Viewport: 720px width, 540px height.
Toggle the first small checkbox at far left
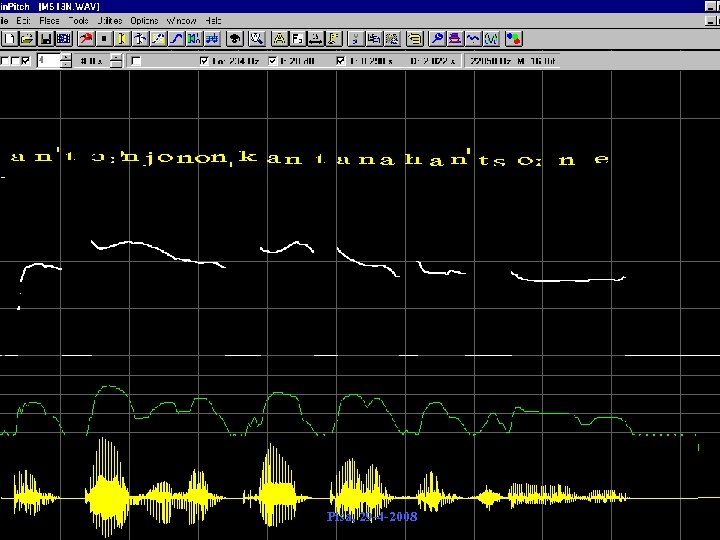[6, 61]
